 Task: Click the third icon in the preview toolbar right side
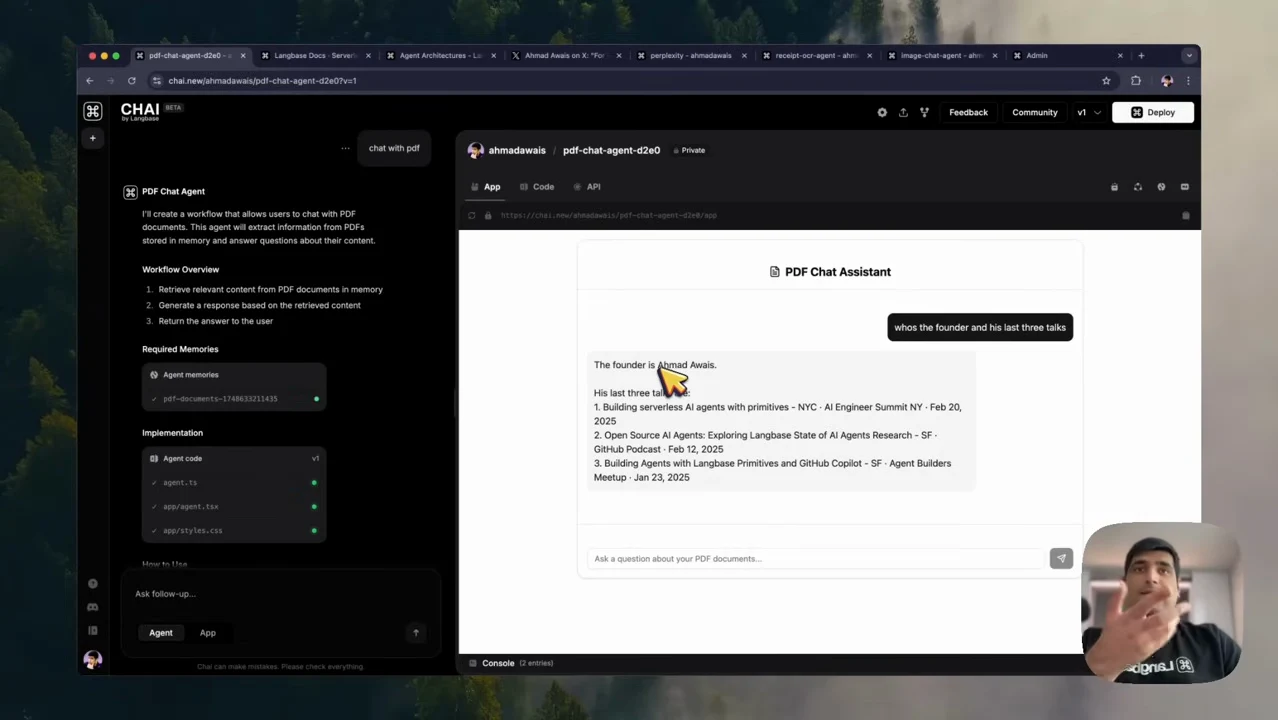(1161, 187)
